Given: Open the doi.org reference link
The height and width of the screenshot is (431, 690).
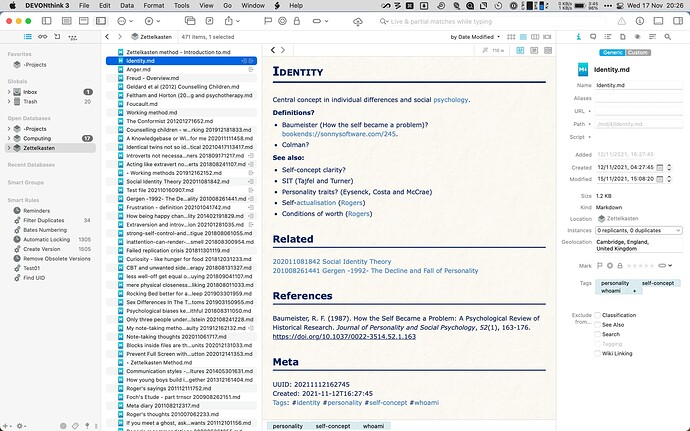Looking at the screenshot, I should coord(344,336).
